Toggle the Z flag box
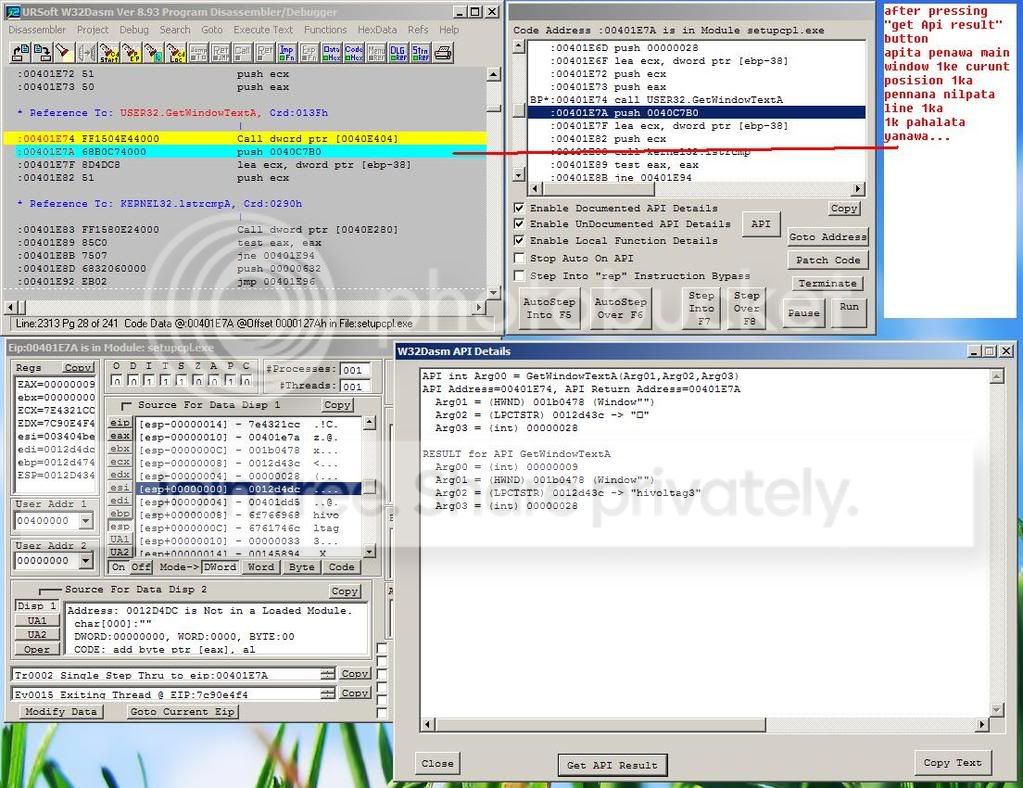This screenshot has width=1023, height=788. point(197,380)
